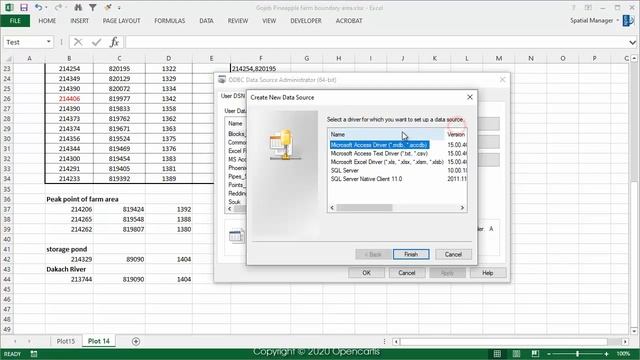Select Microsoft Excel Driver entry
The height and width of the screenshot is (360, 640).
[x=387, y=162]
